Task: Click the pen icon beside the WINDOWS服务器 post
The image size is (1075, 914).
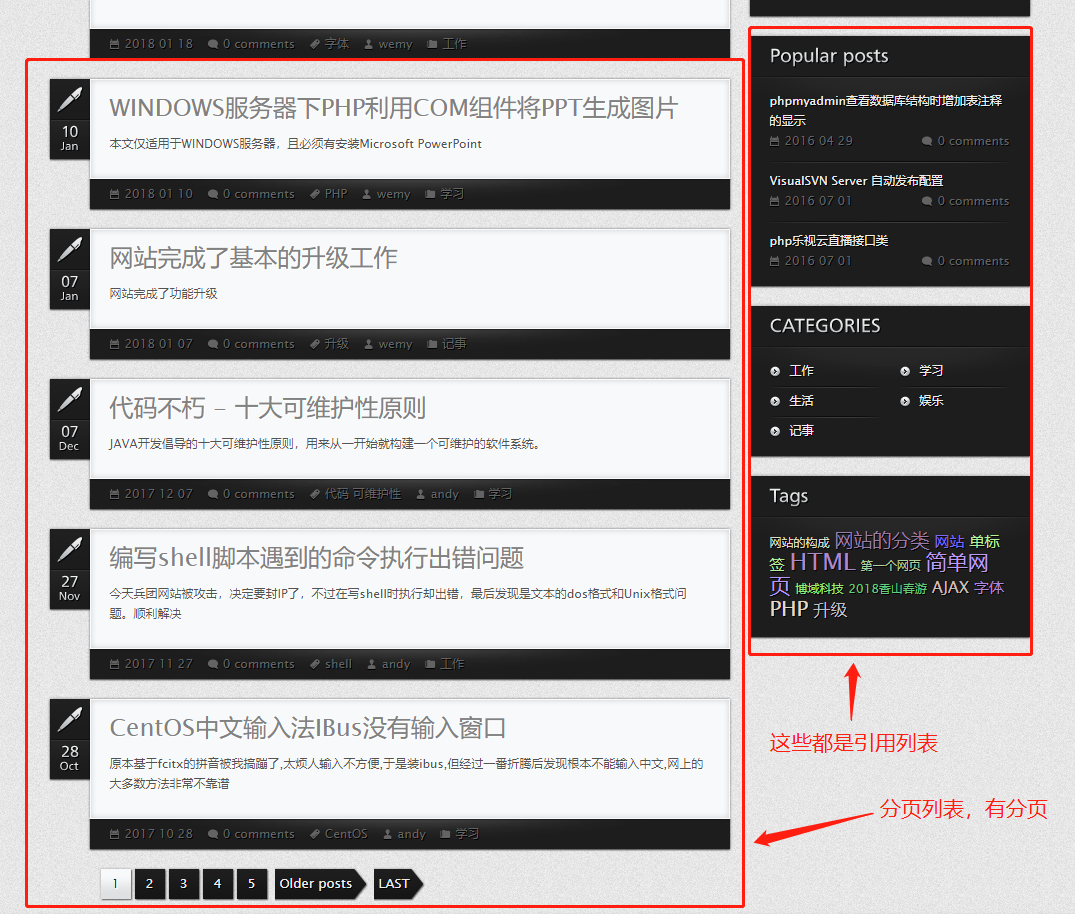Action: point(69,99)
